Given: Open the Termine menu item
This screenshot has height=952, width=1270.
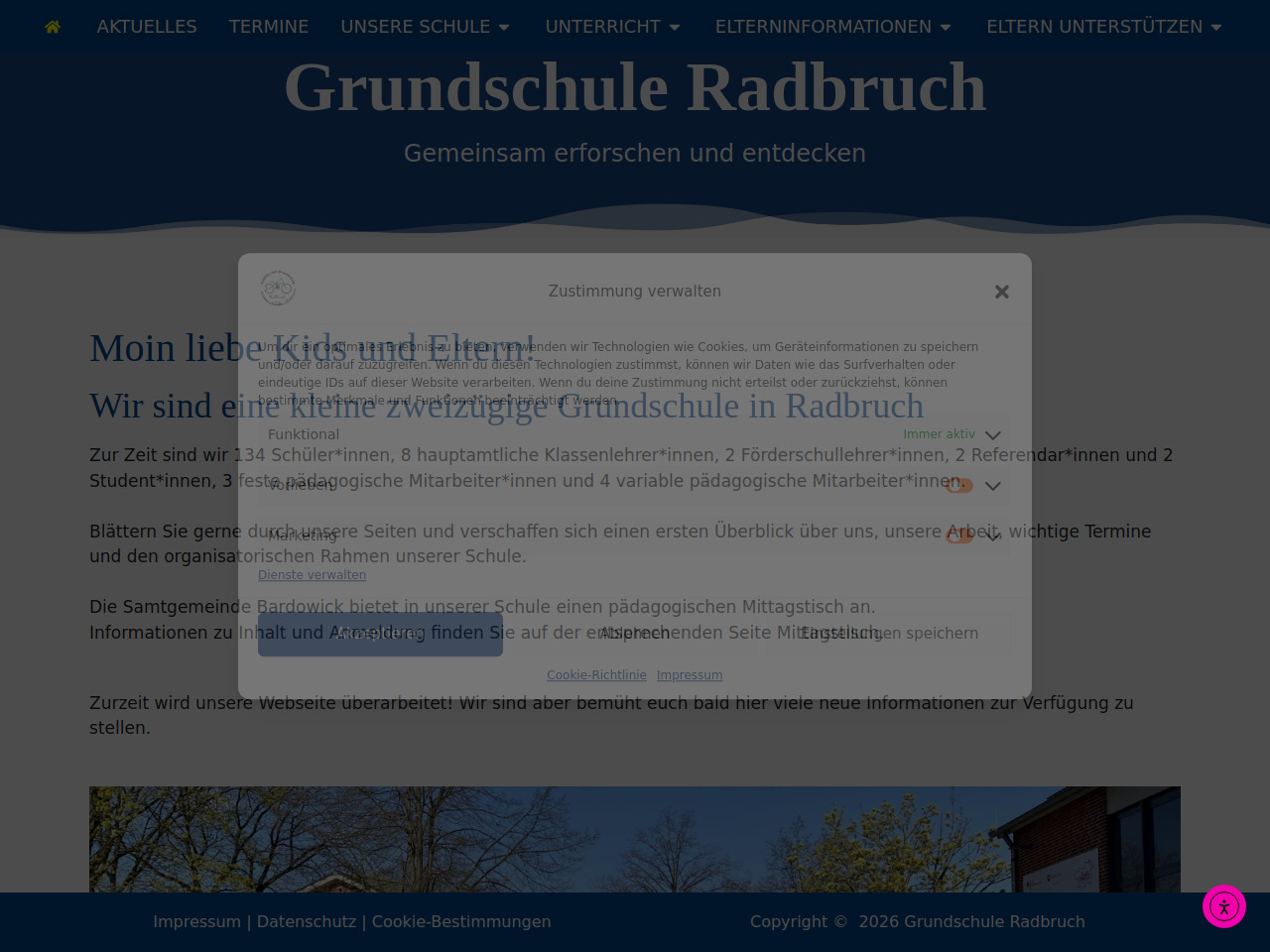Looking at the screenshot, I should pyautogui.click(x=269, y=27).
